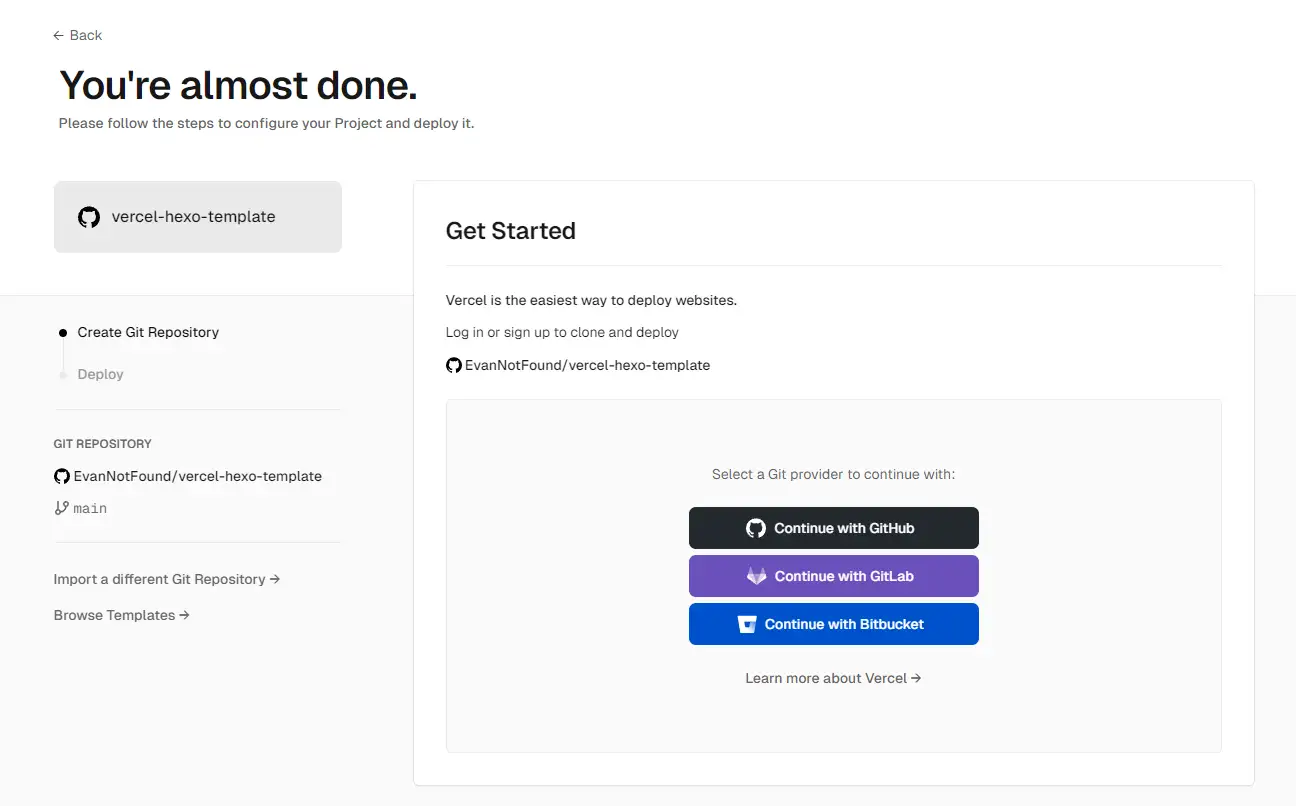
Task: Click the GitHub icon on vercel-hexo-template card
Action: [x=89, y=217]
